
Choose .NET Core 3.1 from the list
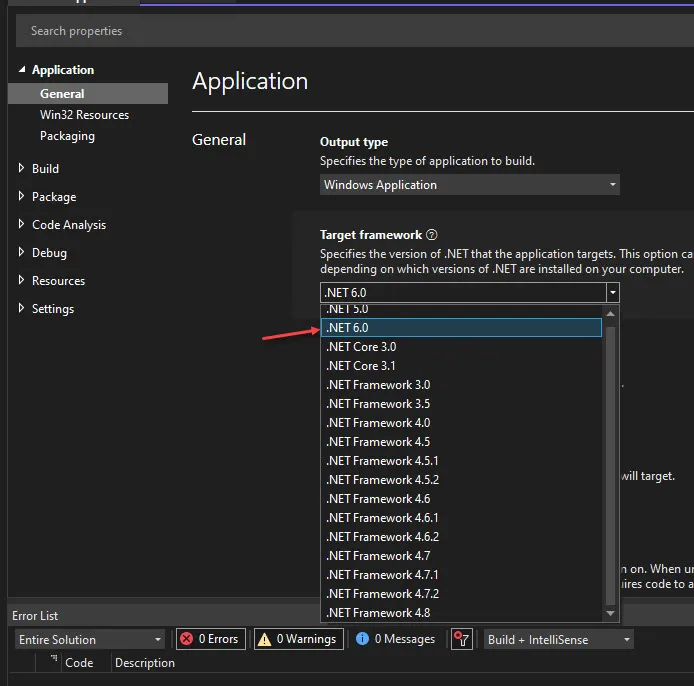coord(461,366)
